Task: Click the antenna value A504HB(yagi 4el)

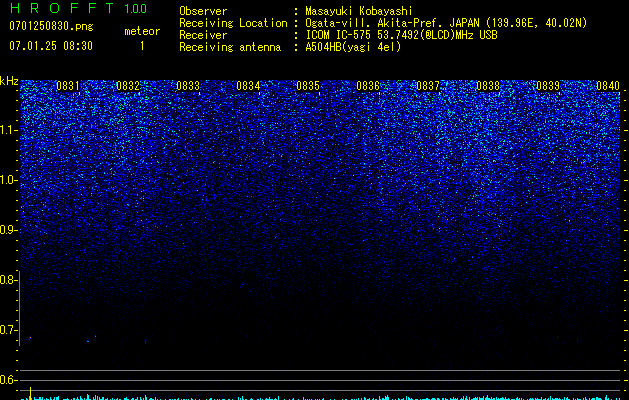Action: click(x=353, y=47)
